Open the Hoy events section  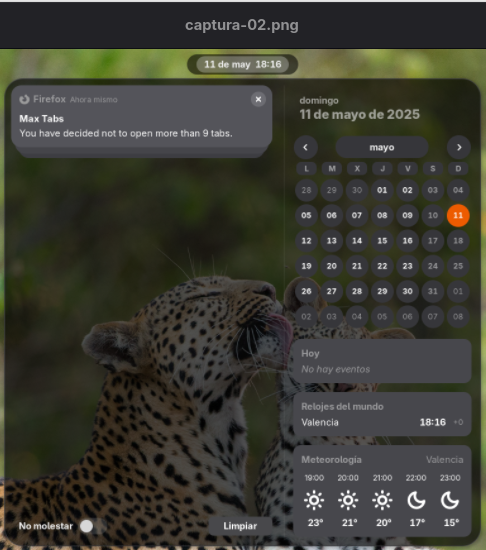(382, 361)
